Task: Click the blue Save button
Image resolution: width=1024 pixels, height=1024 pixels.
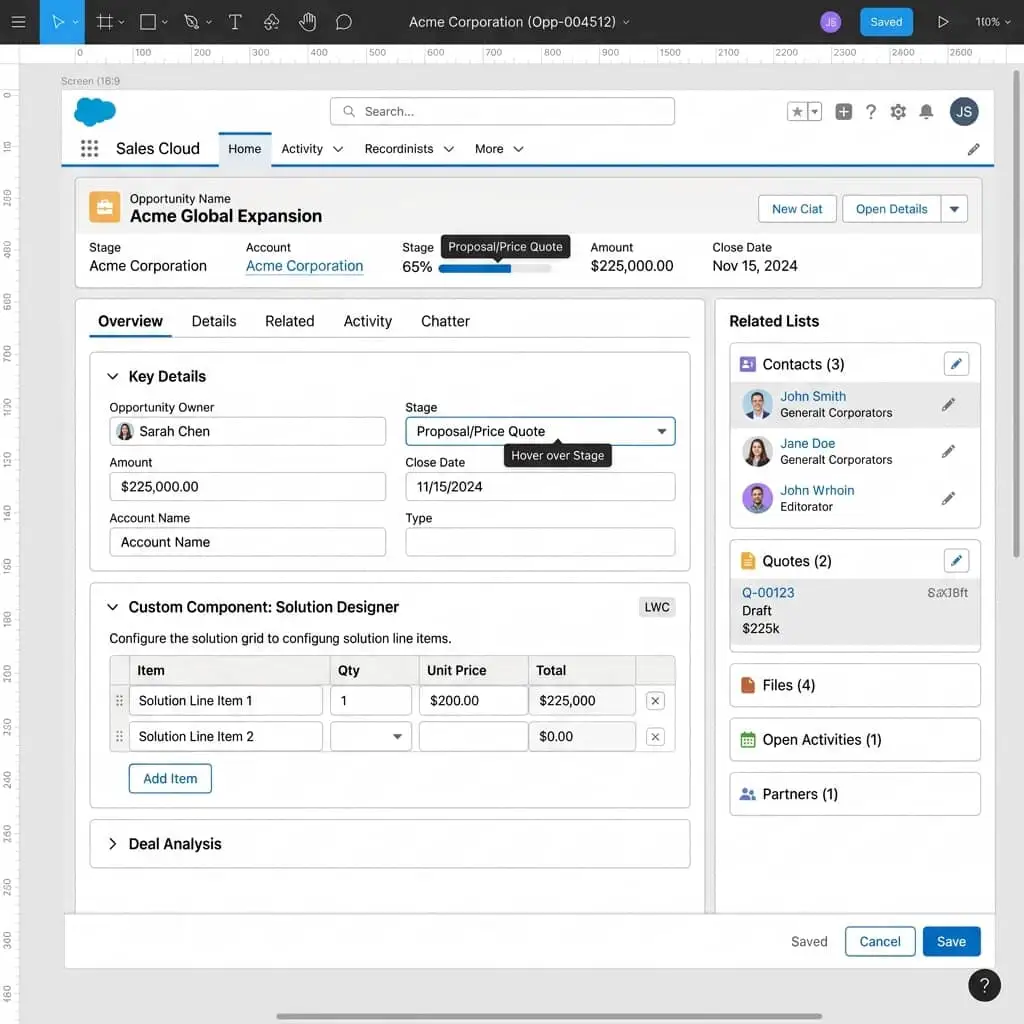Action: click(951, 941)
